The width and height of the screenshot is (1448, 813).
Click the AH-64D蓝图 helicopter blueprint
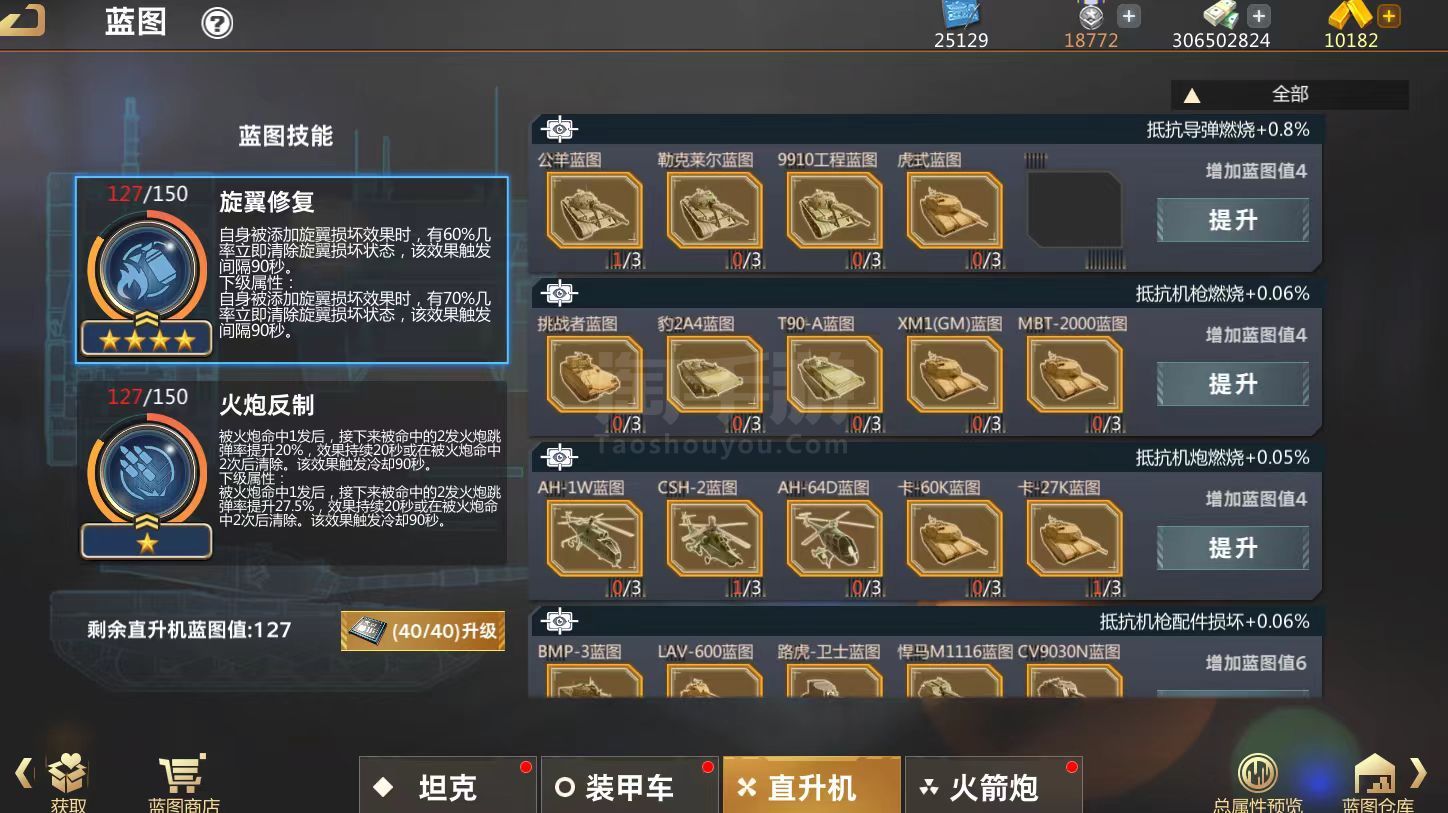(835, 539)
